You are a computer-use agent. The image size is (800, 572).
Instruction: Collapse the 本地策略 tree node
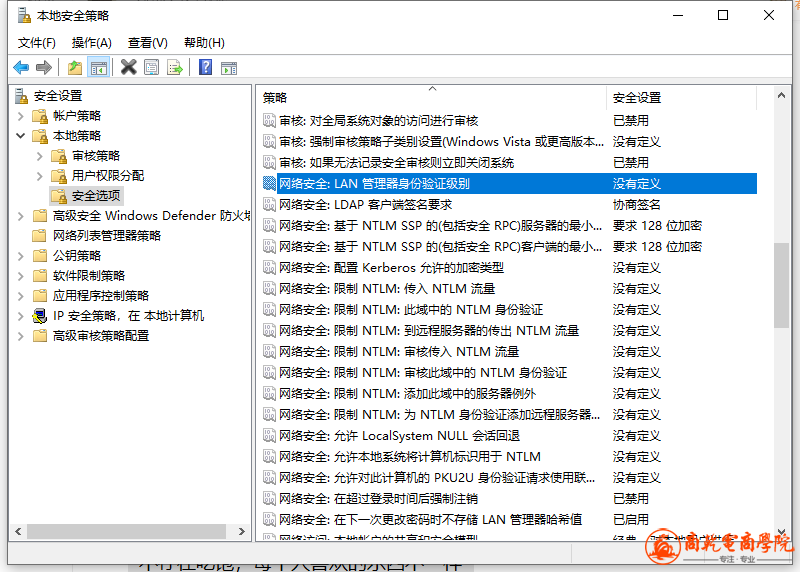[20, 136]
